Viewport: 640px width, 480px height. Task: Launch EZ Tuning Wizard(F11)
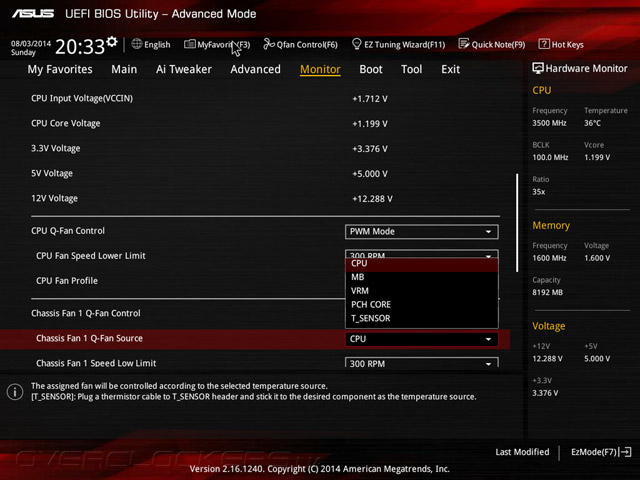[x=398, y=44]
